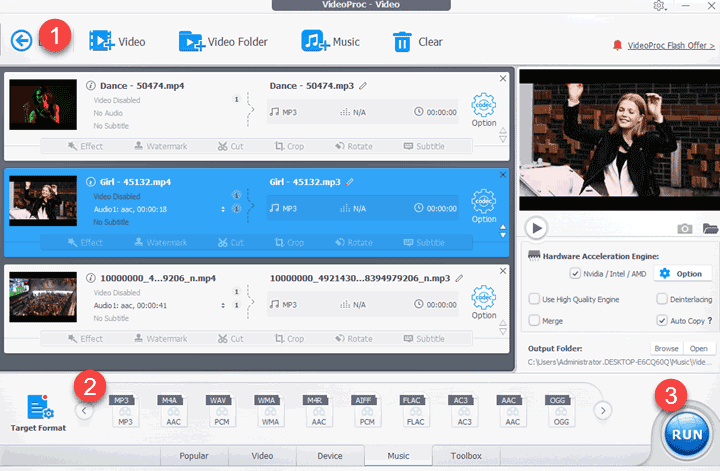Open settings gear in title bar

(x=659, y=6)
